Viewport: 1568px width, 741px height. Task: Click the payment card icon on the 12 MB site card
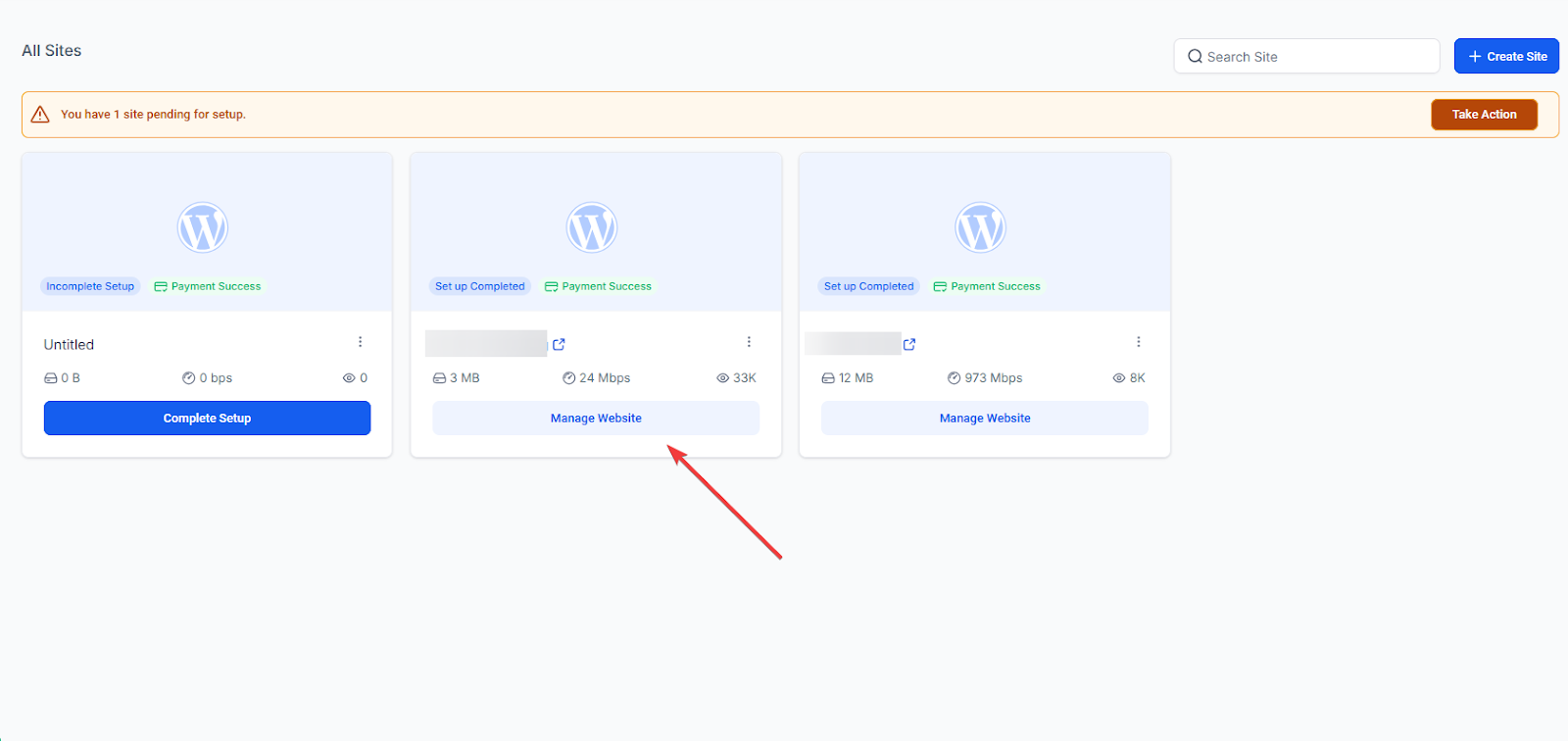pyautogui.click(x=940, y=287)
